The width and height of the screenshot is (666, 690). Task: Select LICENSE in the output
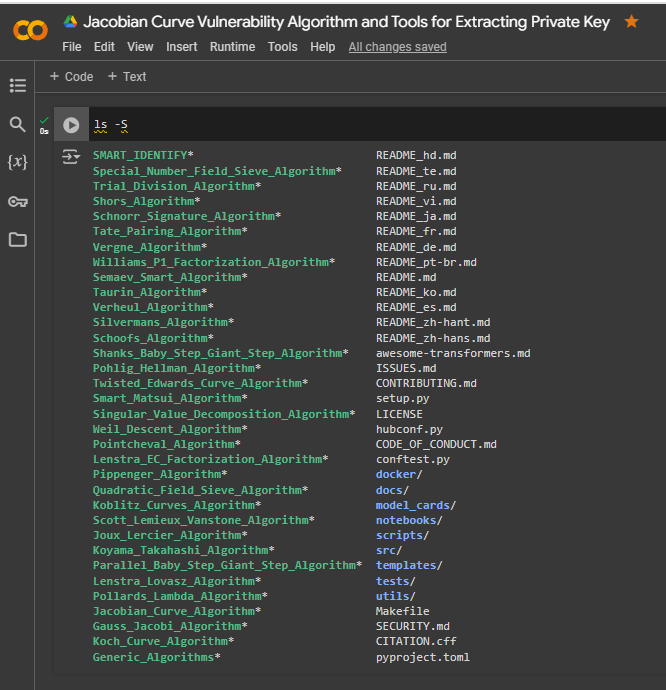coord(399,414)
